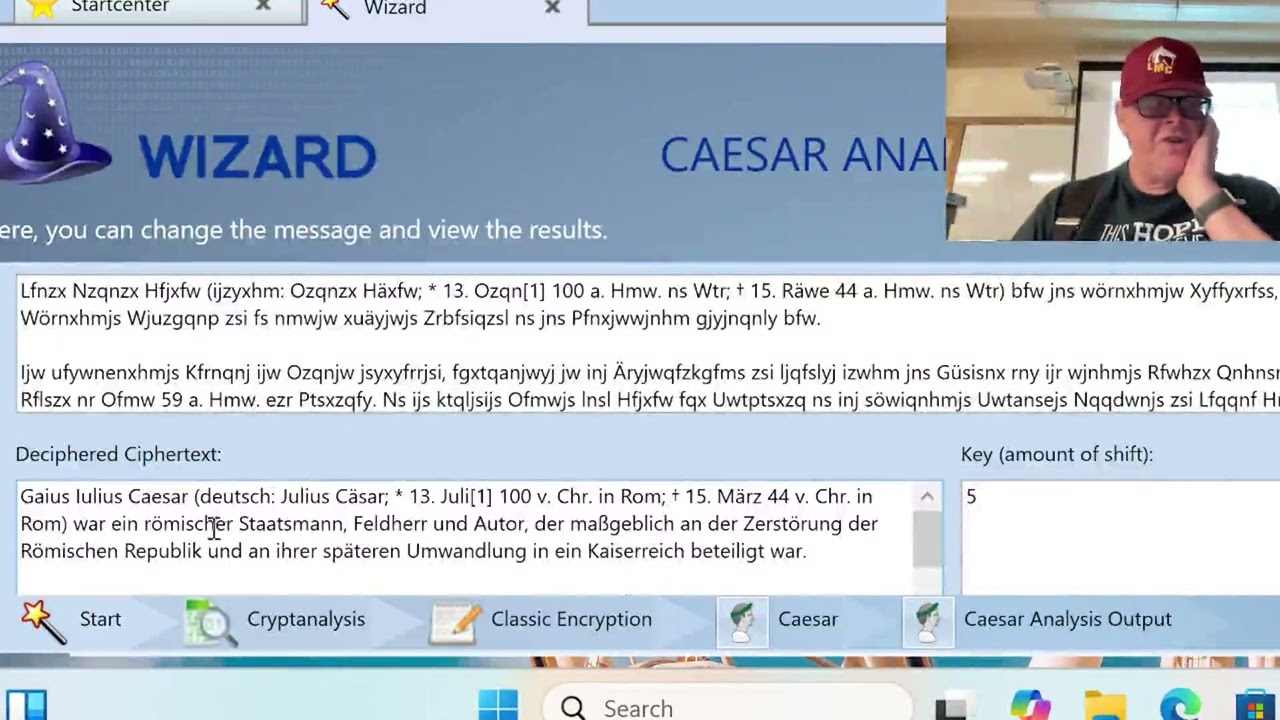Launch Microsoft Edge from the taskbar
Viewport: 1280px width, 720px height.
(x=1180, y=706)
